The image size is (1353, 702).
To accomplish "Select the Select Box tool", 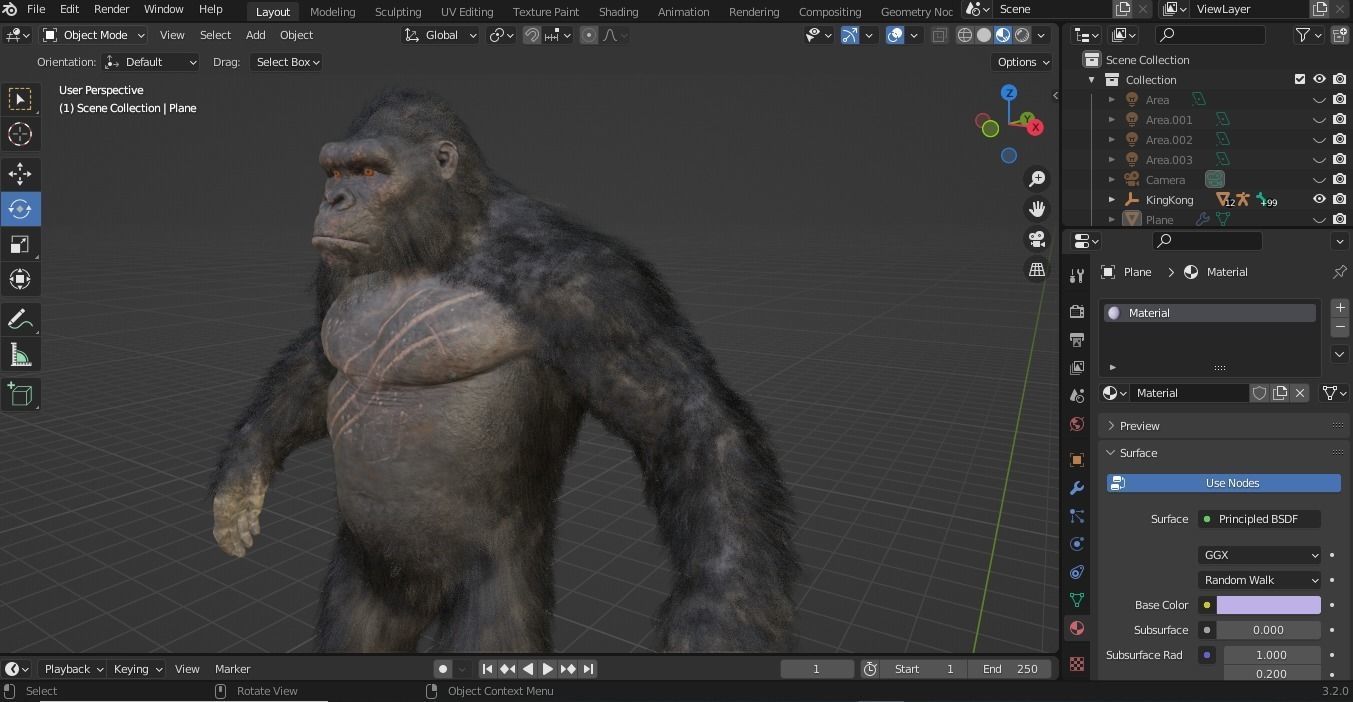I will pos(20,99).
